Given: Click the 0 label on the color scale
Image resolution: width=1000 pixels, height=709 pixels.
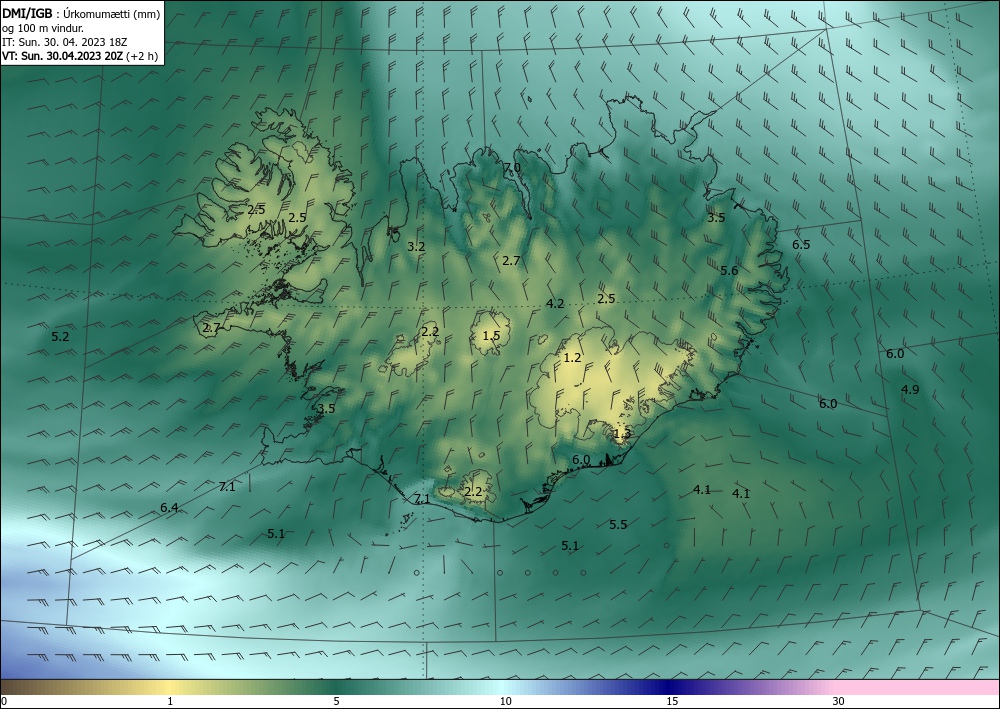Looking at the screenshot, I should [x=4, y=701].
